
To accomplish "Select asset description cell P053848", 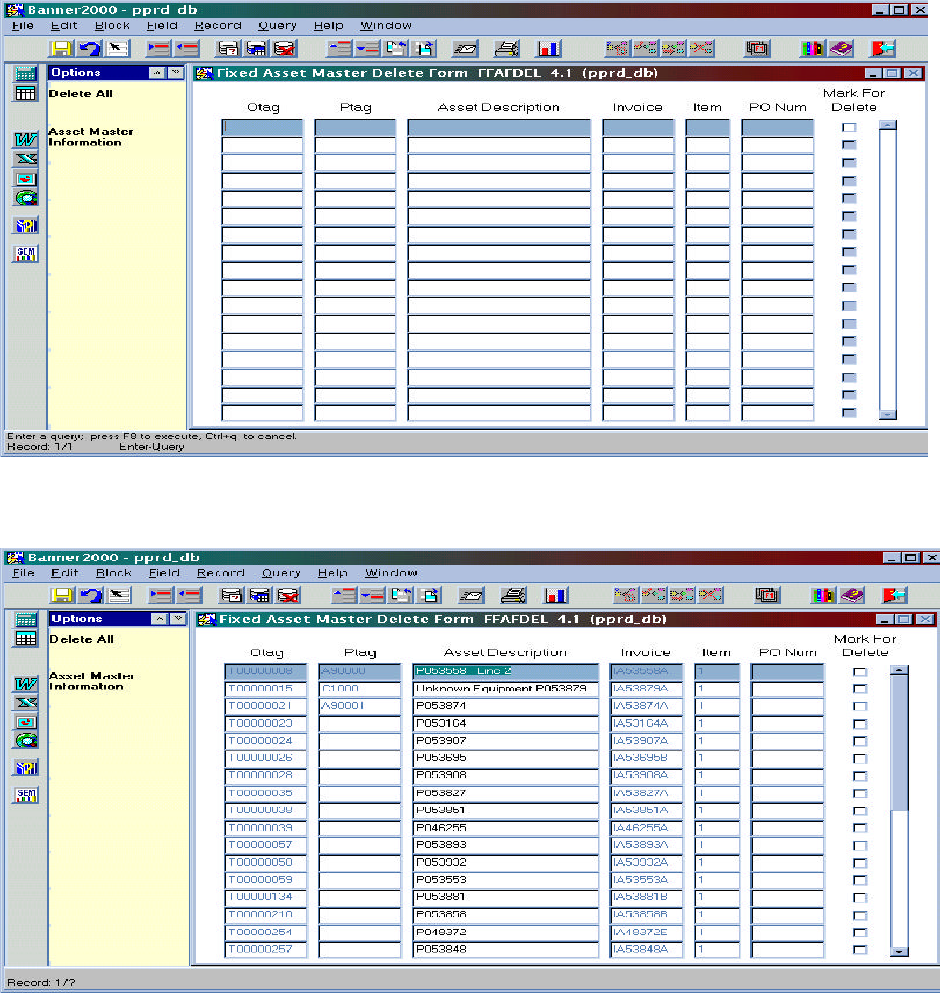I will [505, 949].
